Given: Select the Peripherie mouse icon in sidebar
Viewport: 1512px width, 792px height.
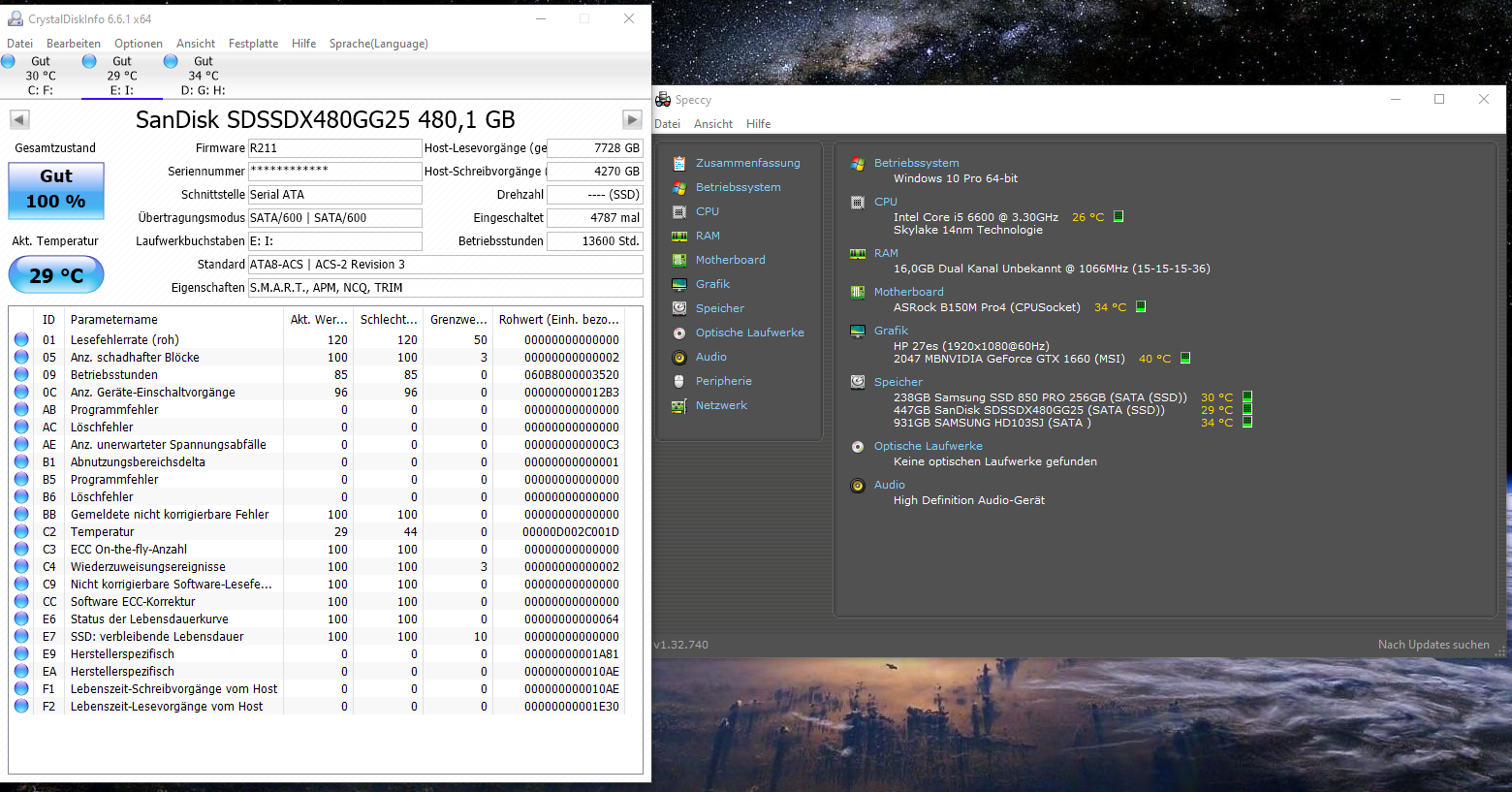Looking at the screenshot, I should coord(678,381).
